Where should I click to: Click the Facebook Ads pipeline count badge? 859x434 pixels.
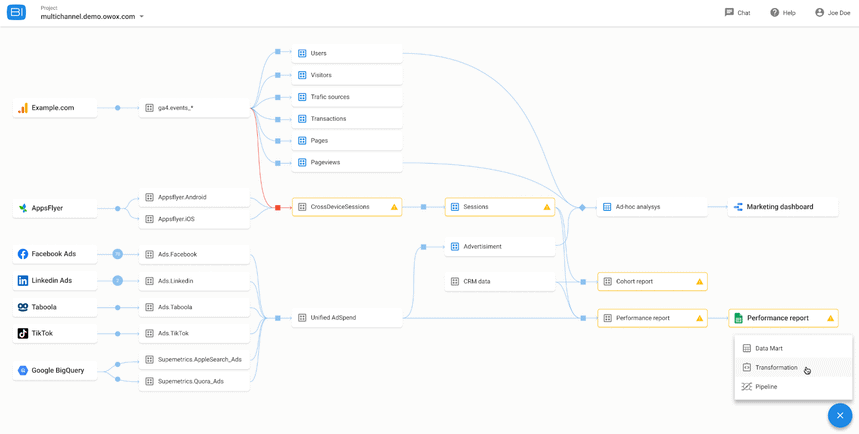tap(117, 254)
